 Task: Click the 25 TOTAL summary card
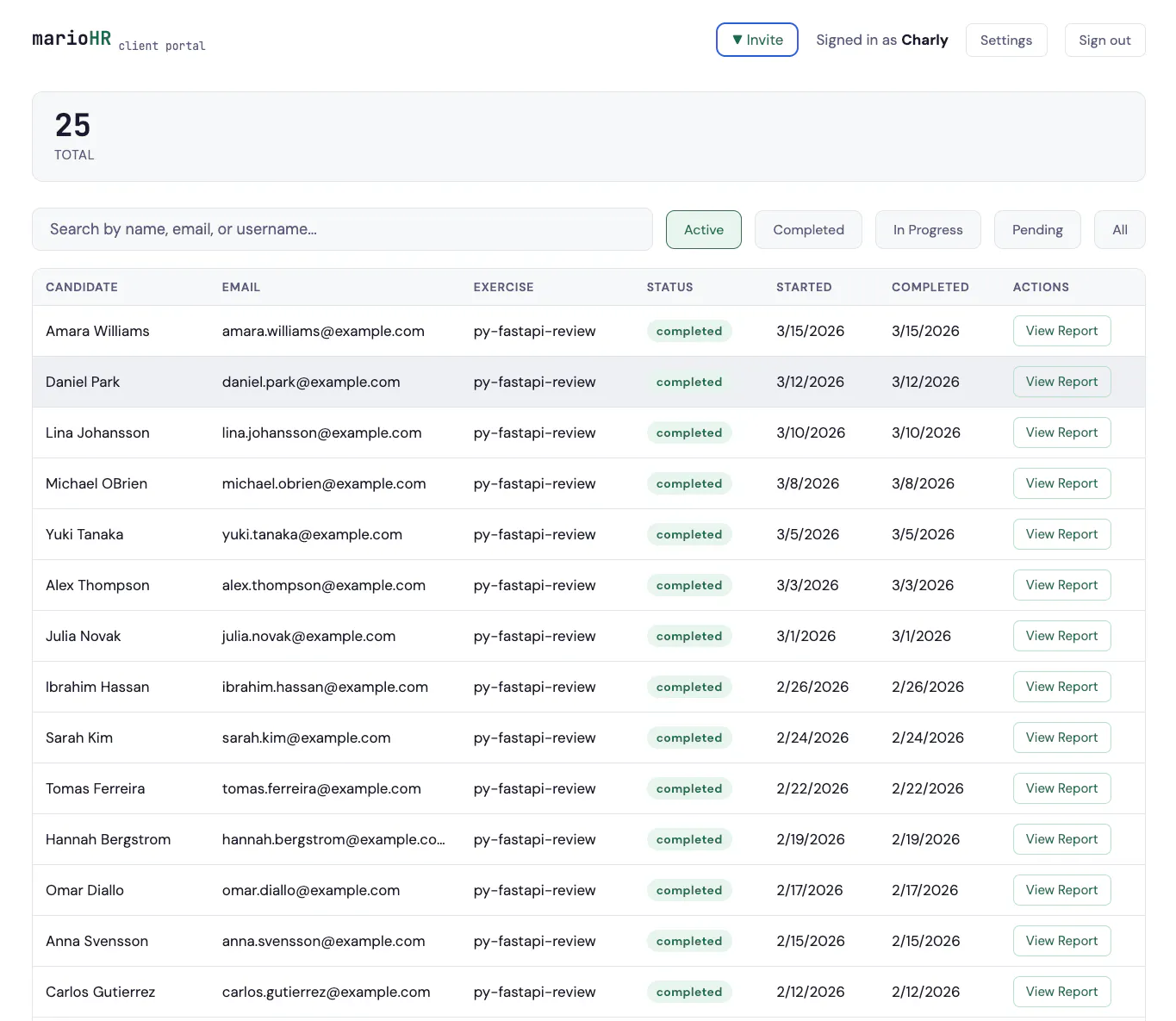[x=588, y=136]
